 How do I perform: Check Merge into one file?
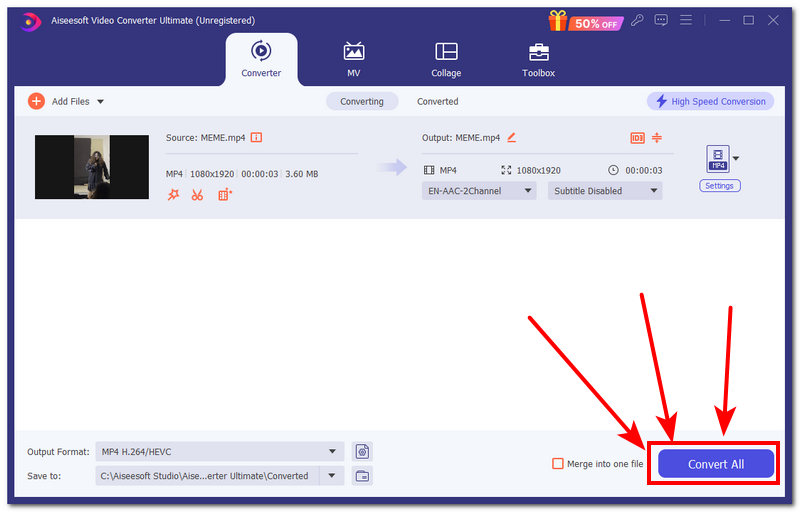(x=558, y=464)
